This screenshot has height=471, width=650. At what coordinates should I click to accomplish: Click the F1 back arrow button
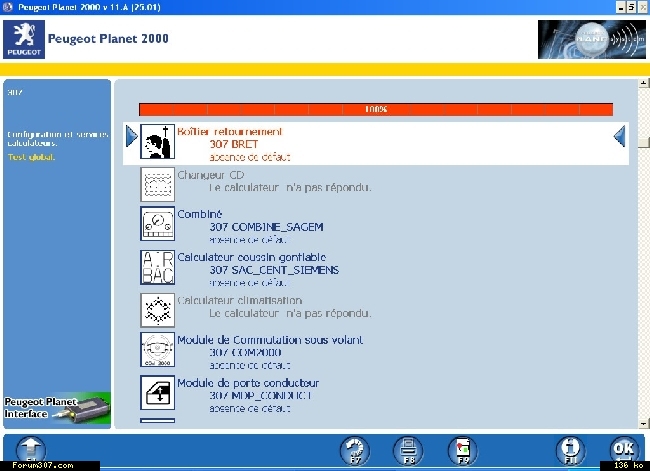31,449
